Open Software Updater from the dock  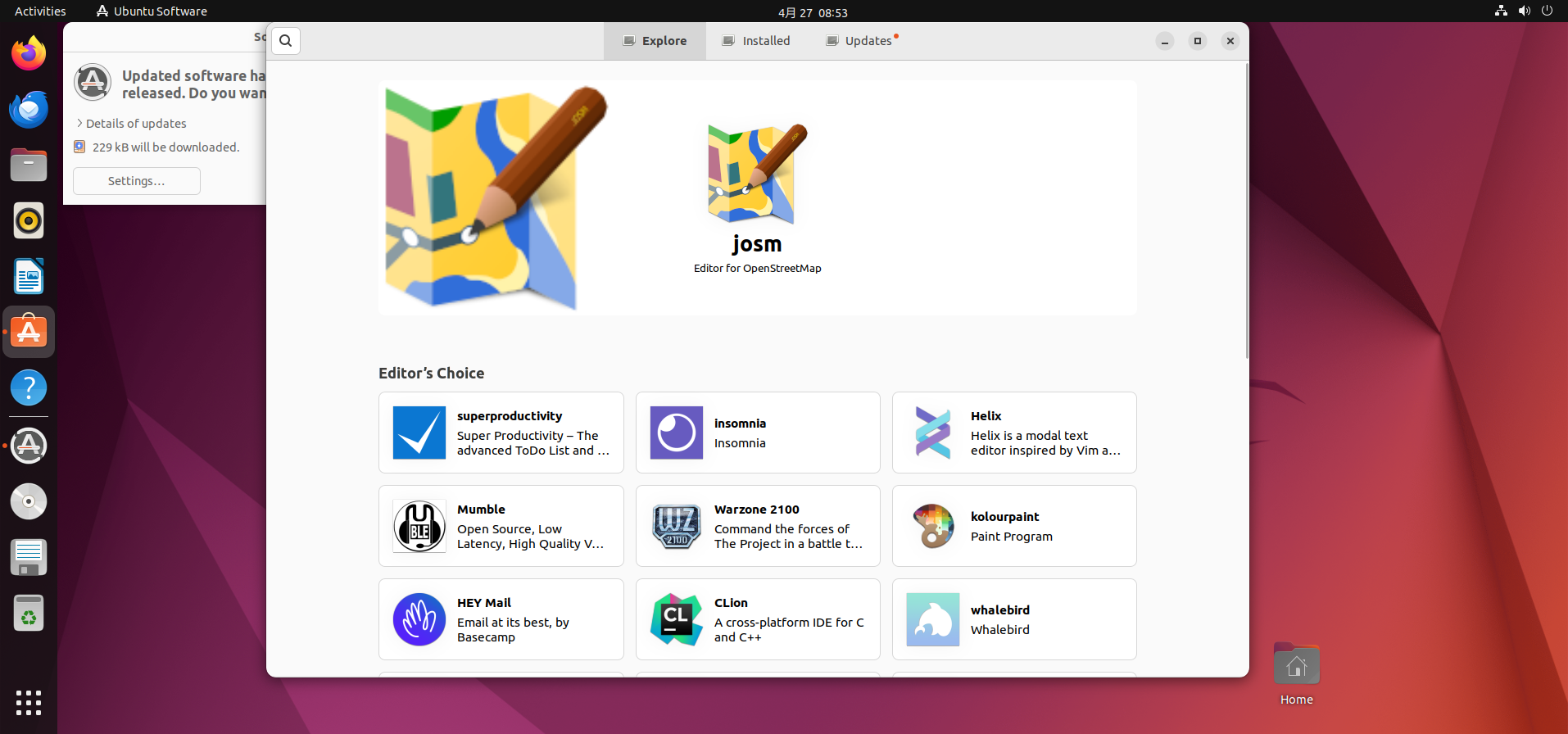pyautogui.click(x=29, y=446)
